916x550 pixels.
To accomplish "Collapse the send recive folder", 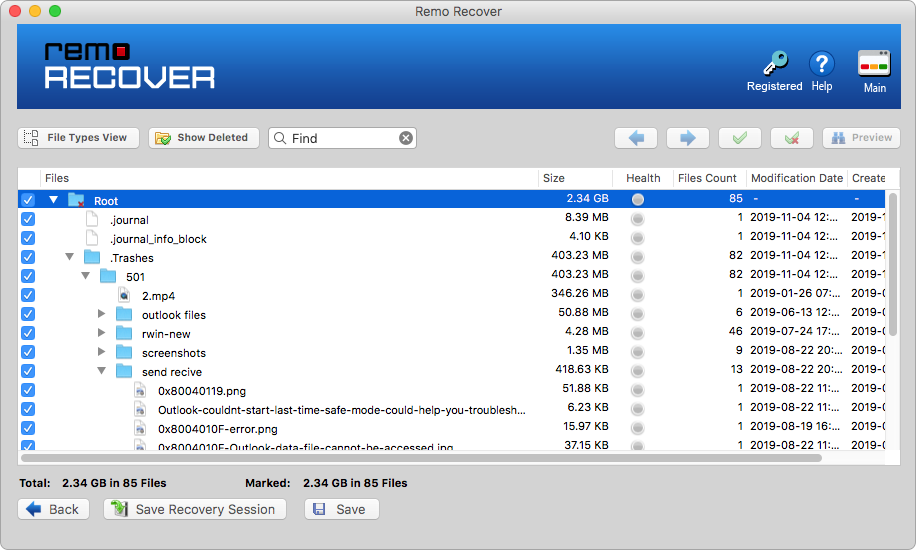I will [101, 371].
